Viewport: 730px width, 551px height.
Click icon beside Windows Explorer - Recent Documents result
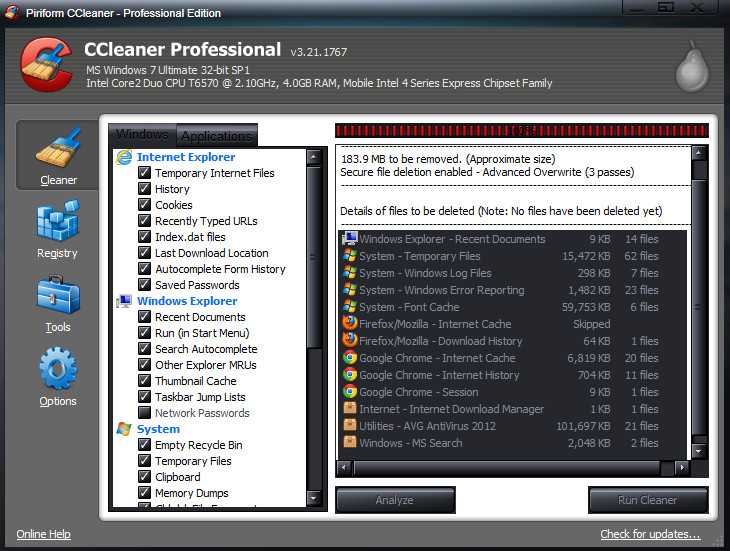pyautogui.click(x=350, y=239)
